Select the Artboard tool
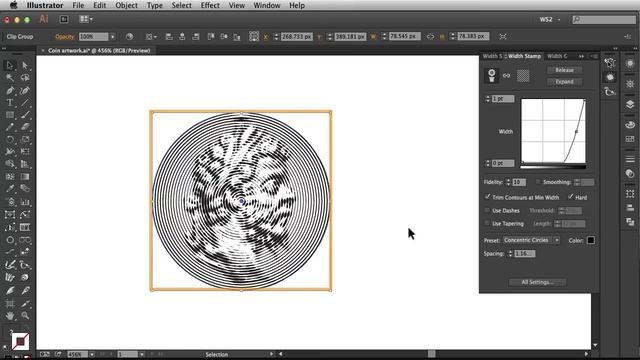Image resolution: width=640 pixels, height=360 pixels. coord(10,303)
